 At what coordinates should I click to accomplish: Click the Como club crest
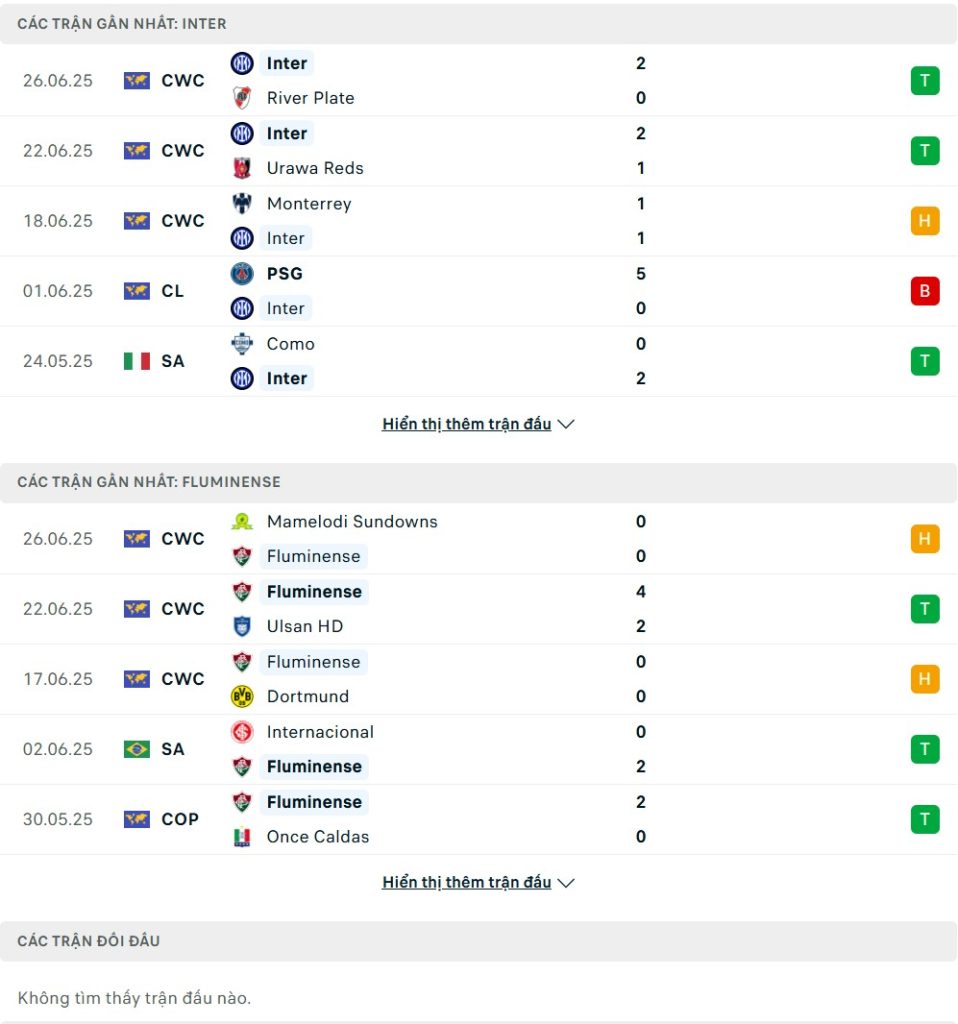[x=242, y=344]
